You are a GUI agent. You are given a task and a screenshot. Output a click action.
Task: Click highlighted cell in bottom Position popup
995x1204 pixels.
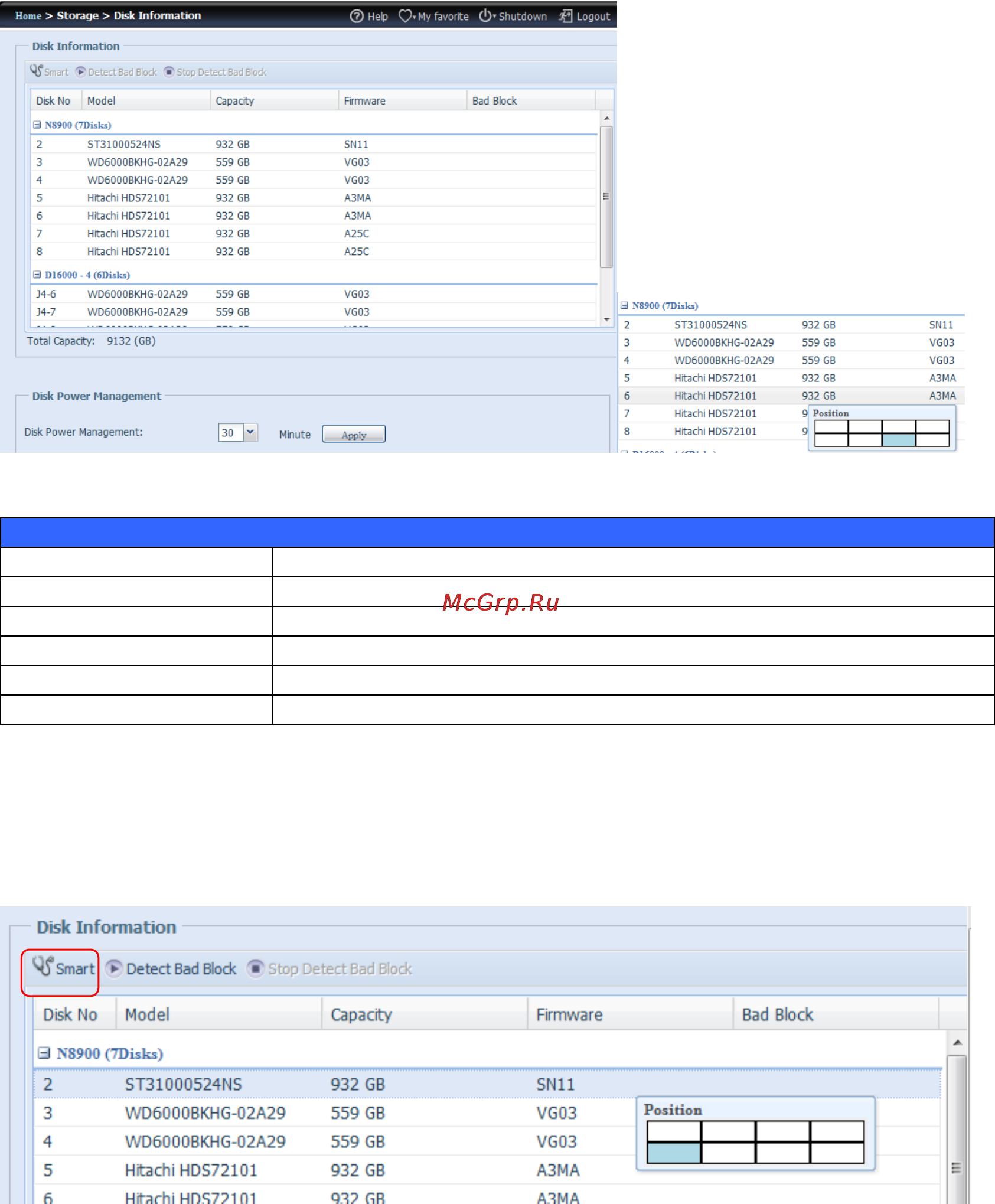pyautogui.click(x=674, y=1153)
